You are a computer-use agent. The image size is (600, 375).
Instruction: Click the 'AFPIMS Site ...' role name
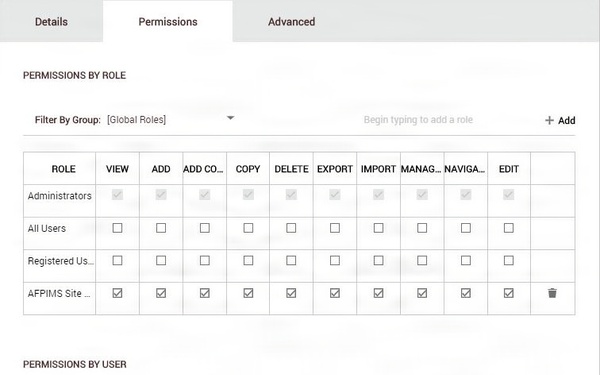click(x=59, y=293)
